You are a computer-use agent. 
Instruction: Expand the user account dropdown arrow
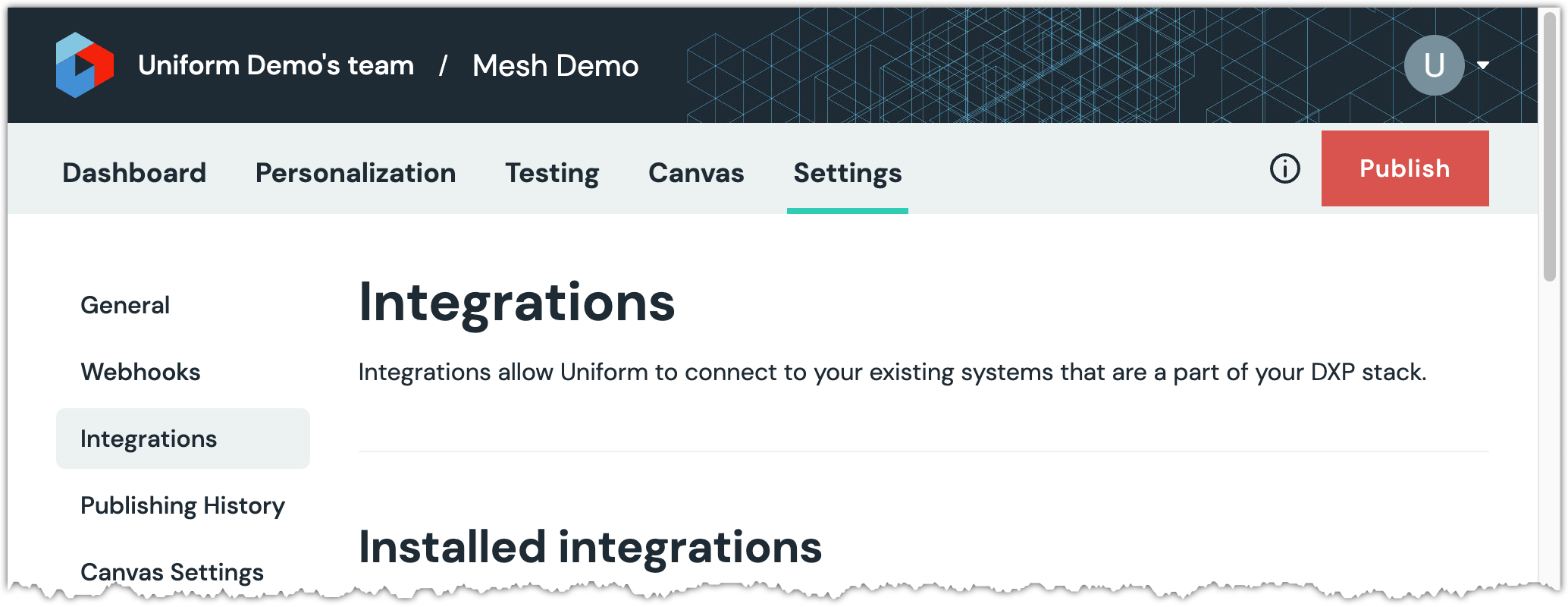coord(1483,65)
